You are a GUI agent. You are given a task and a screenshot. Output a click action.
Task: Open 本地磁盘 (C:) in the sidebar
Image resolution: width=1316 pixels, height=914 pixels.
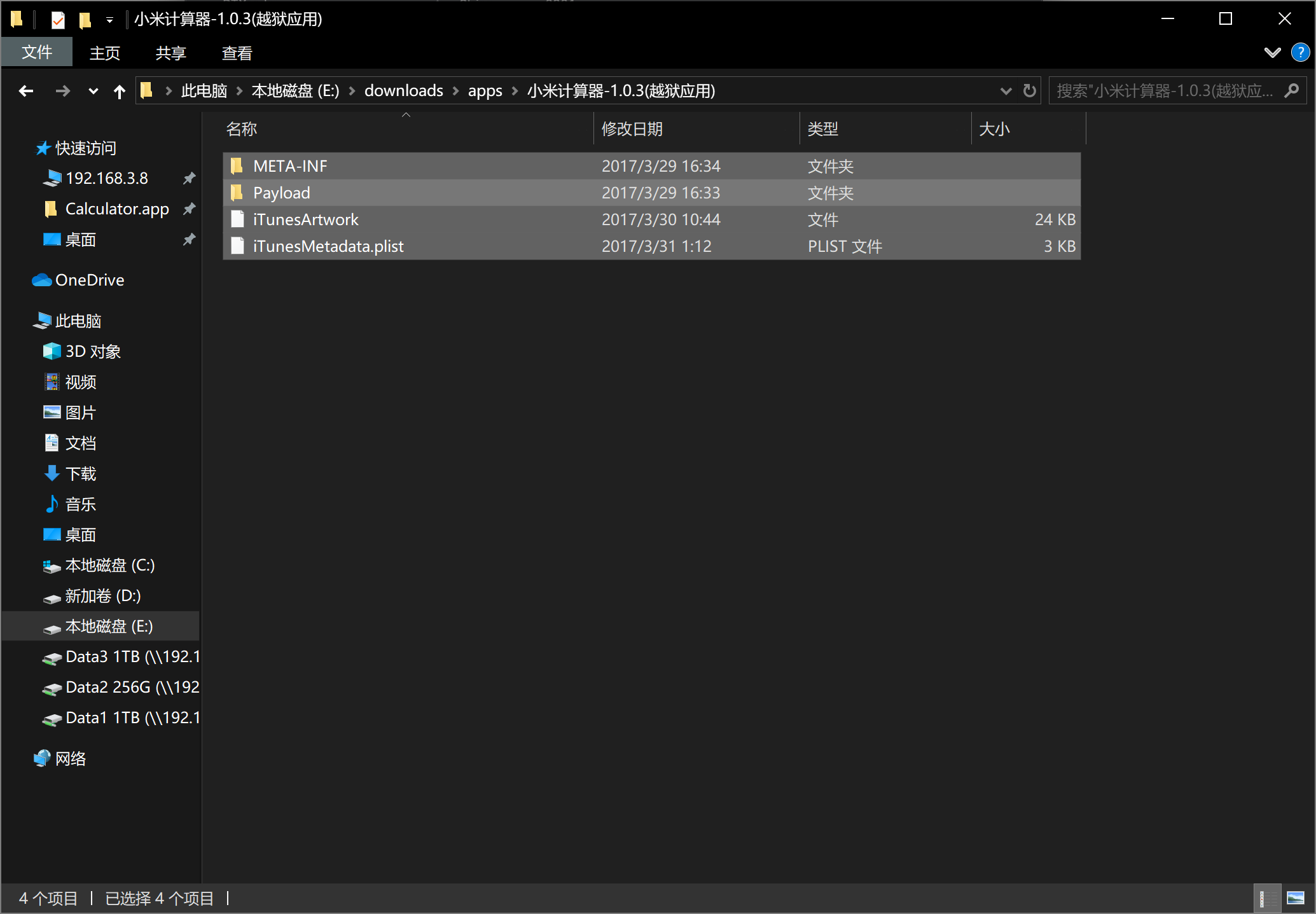tap(110, 565)
